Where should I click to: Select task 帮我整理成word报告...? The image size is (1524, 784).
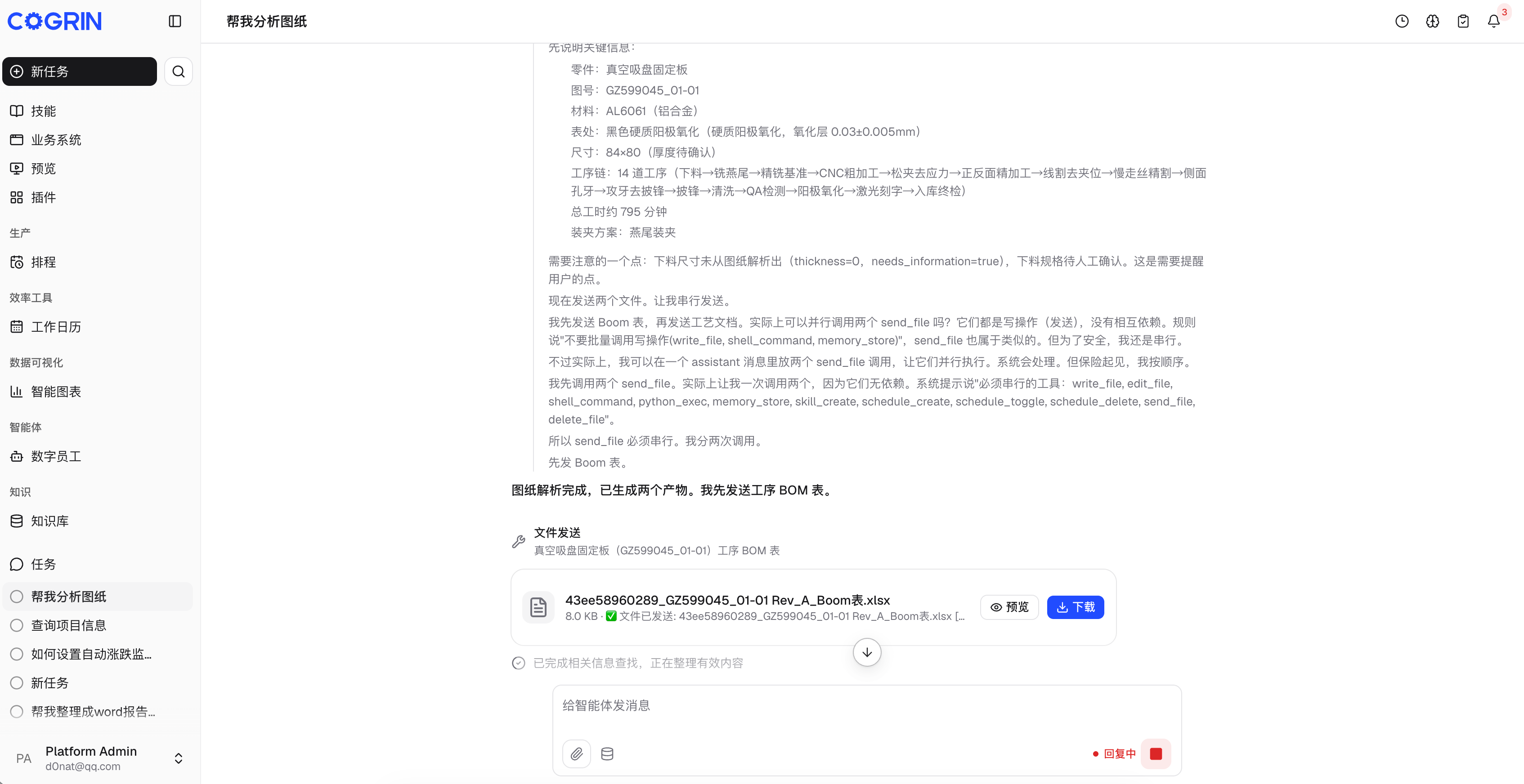(x=98, y=711)
